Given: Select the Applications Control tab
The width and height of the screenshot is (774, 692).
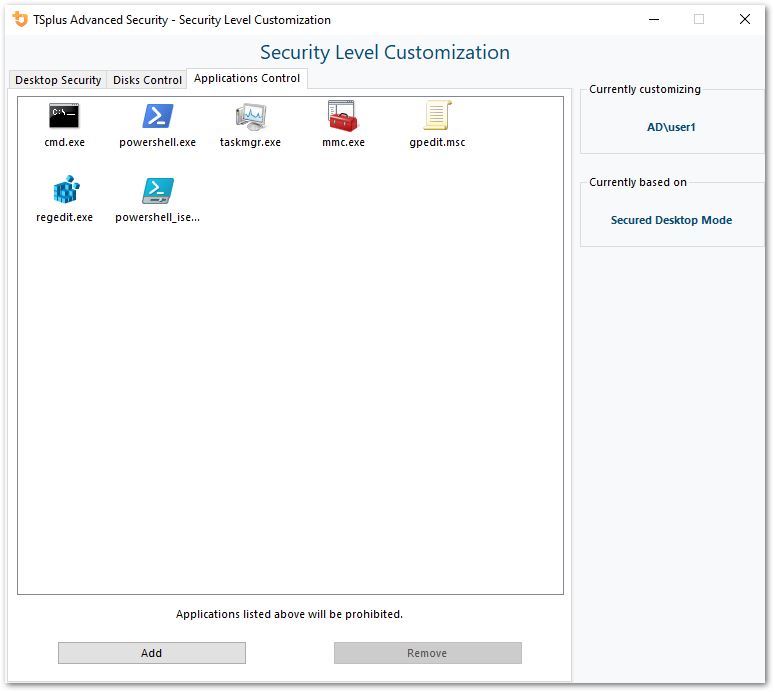Looking at the screenshot, I should coord(247,78).
